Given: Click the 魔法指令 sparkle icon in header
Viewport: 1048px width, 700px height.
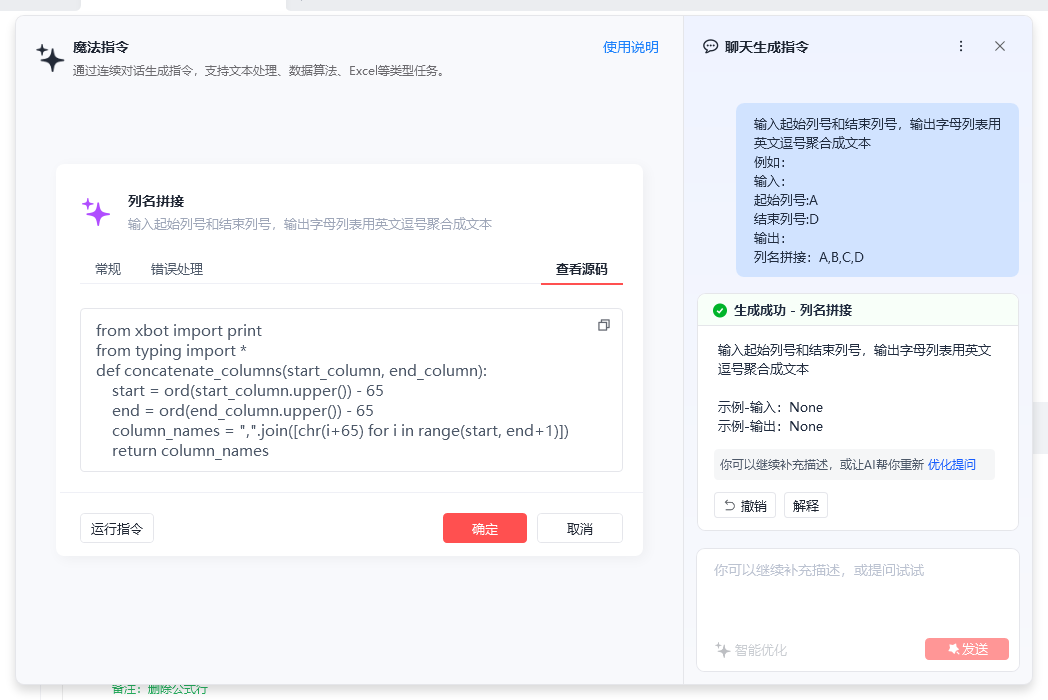Looking at the screenshot, I should coord(50,58).
